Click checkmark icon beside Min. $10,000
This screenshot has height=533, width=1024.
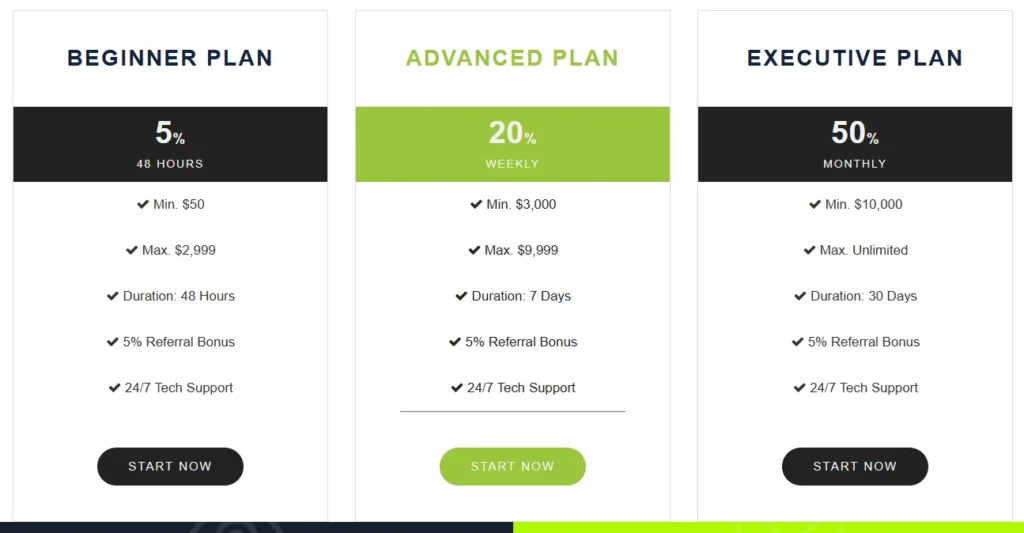pos(815,204)
